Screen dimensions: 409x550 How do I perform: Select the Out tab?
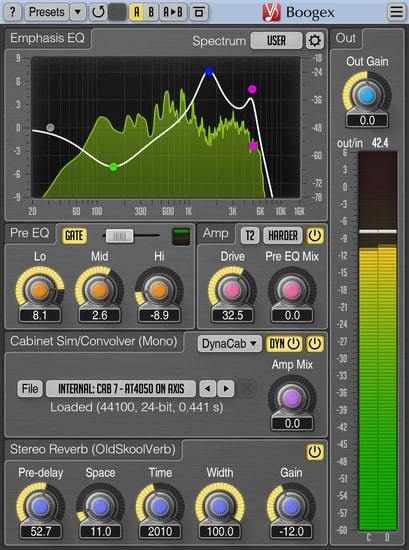click(x=346, y=38)
